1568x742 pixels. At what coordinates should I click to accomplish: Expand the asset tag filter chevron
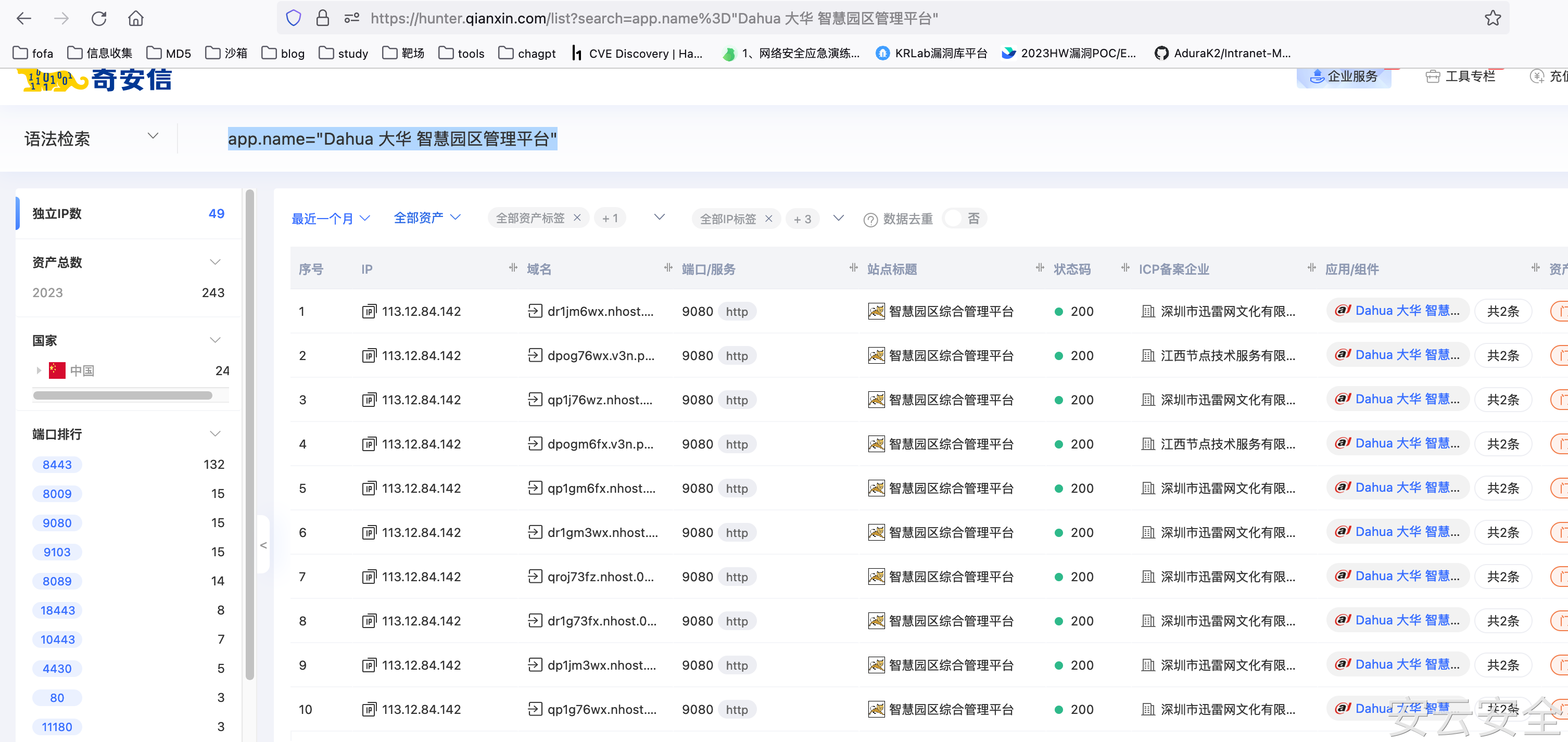(x=659, y=217)
